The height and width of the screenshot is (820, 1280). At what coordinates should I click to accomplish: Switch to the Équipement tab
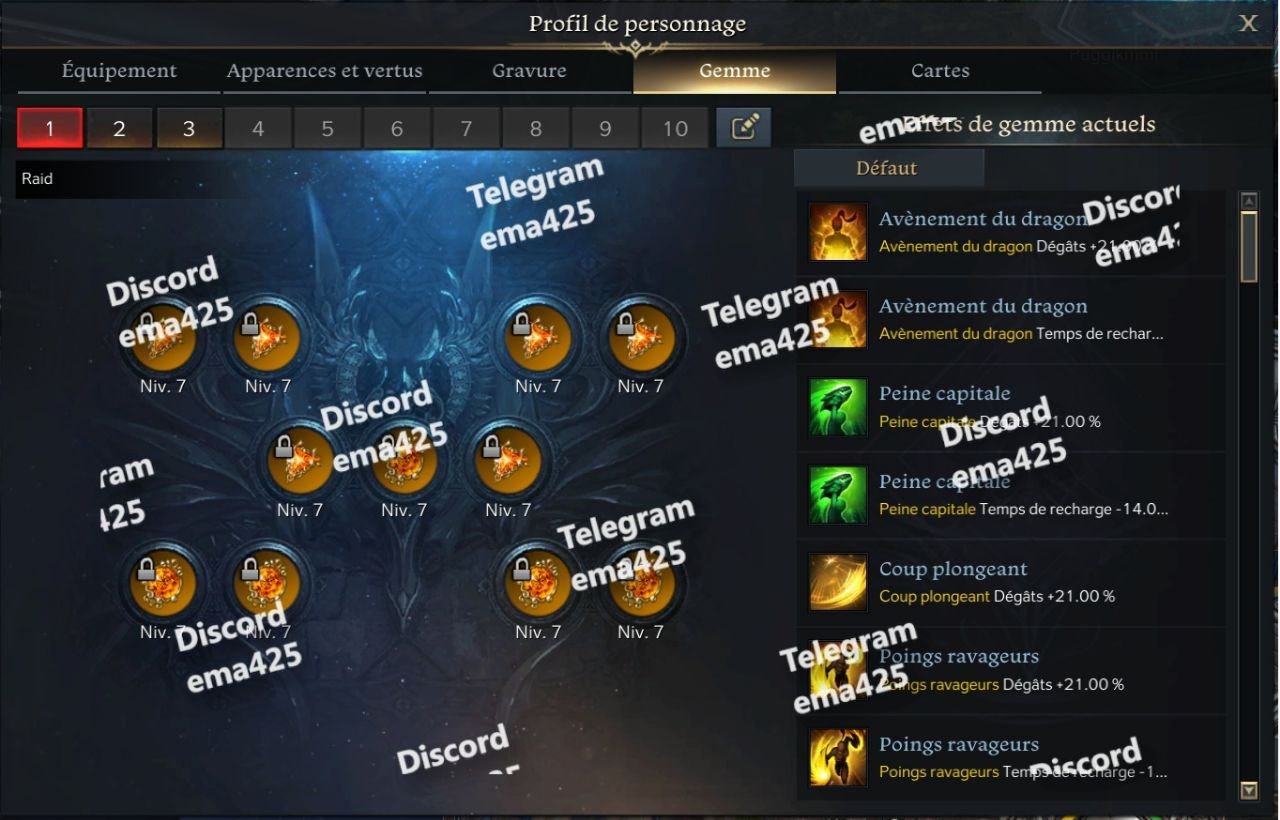point(119,71)
